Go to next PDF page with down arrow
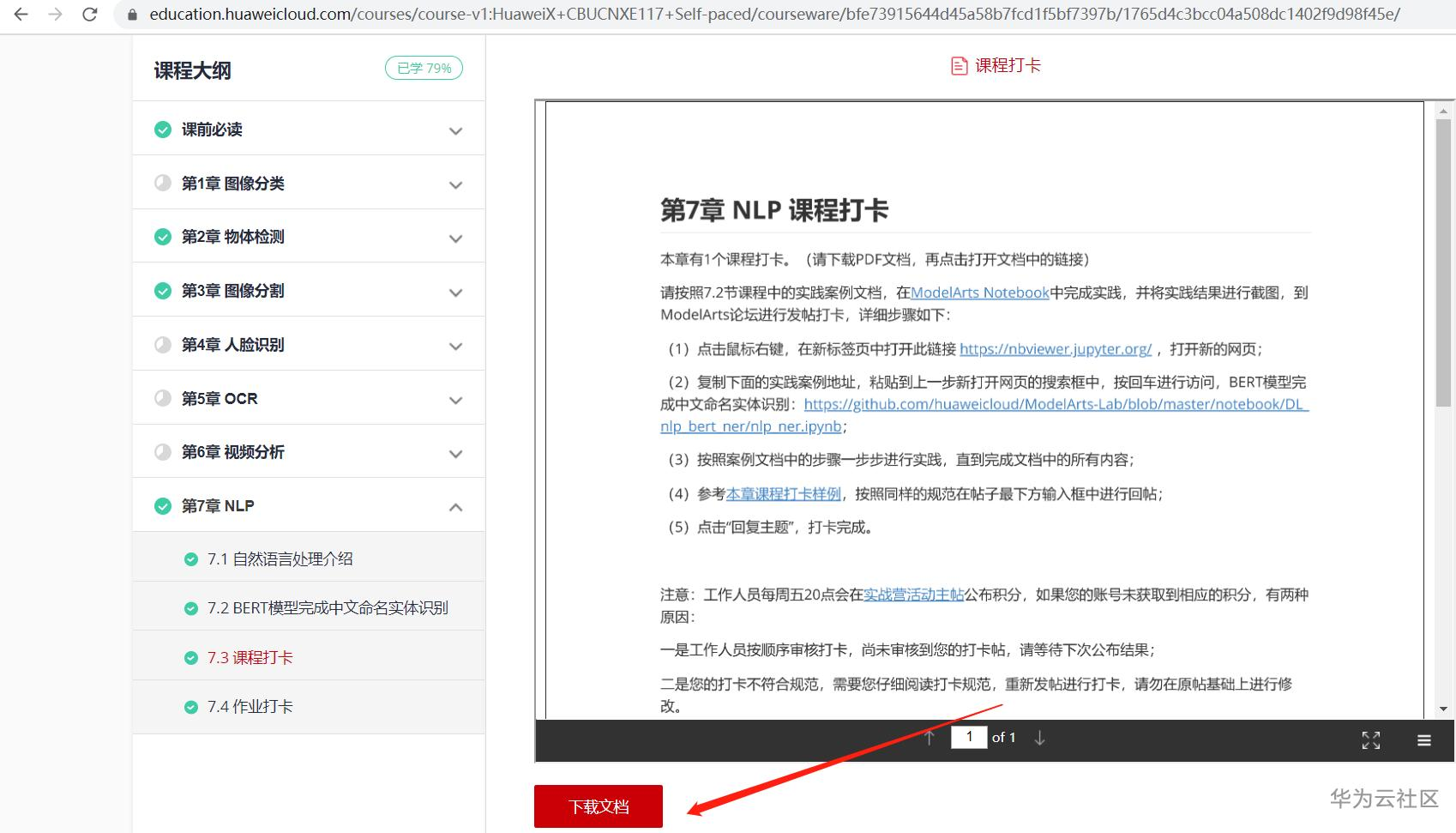 click(1039, 738)
